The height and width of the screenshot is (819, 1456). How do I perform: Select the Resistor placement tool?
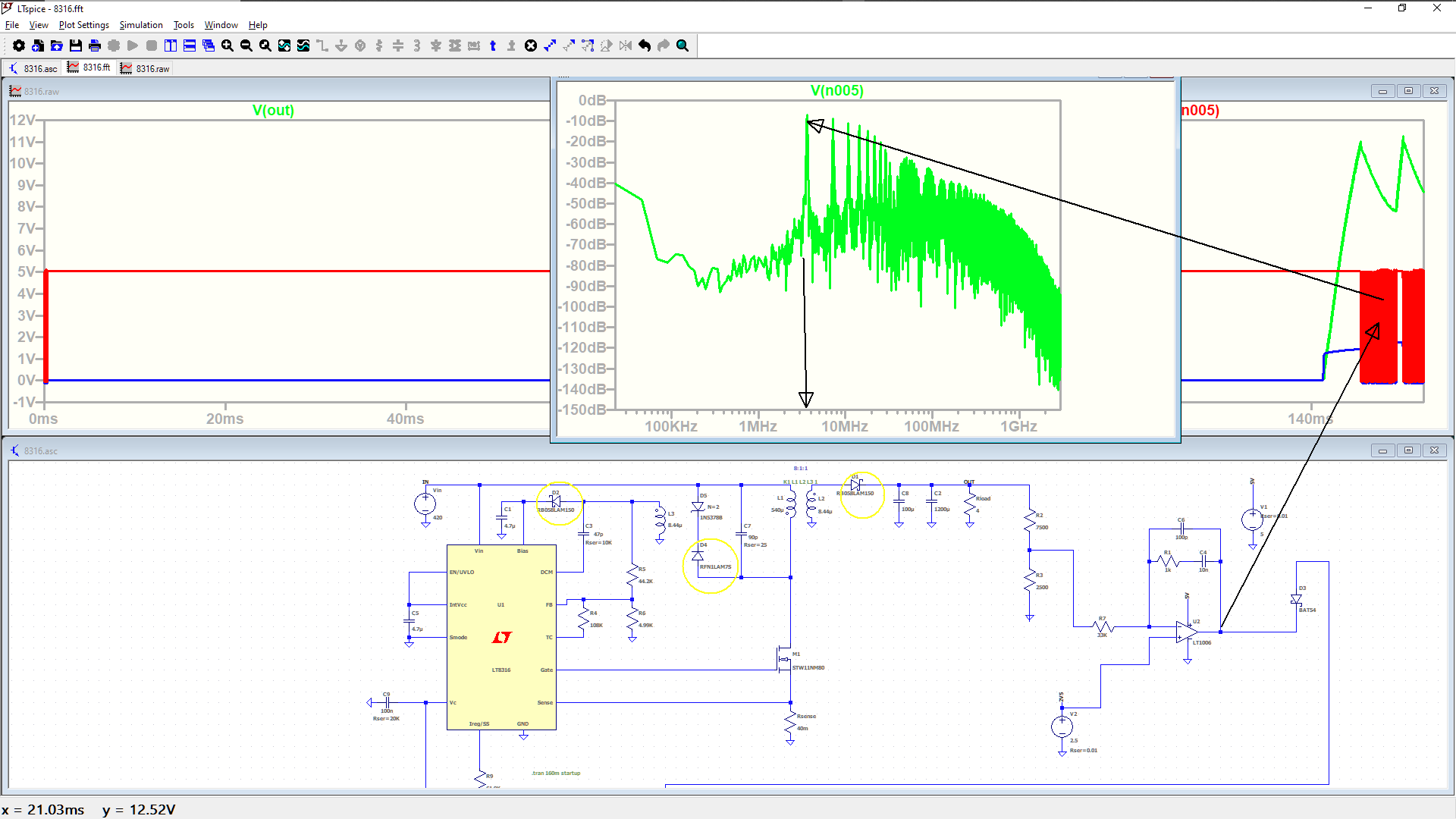pyautogui.click(x=379, y=45)
